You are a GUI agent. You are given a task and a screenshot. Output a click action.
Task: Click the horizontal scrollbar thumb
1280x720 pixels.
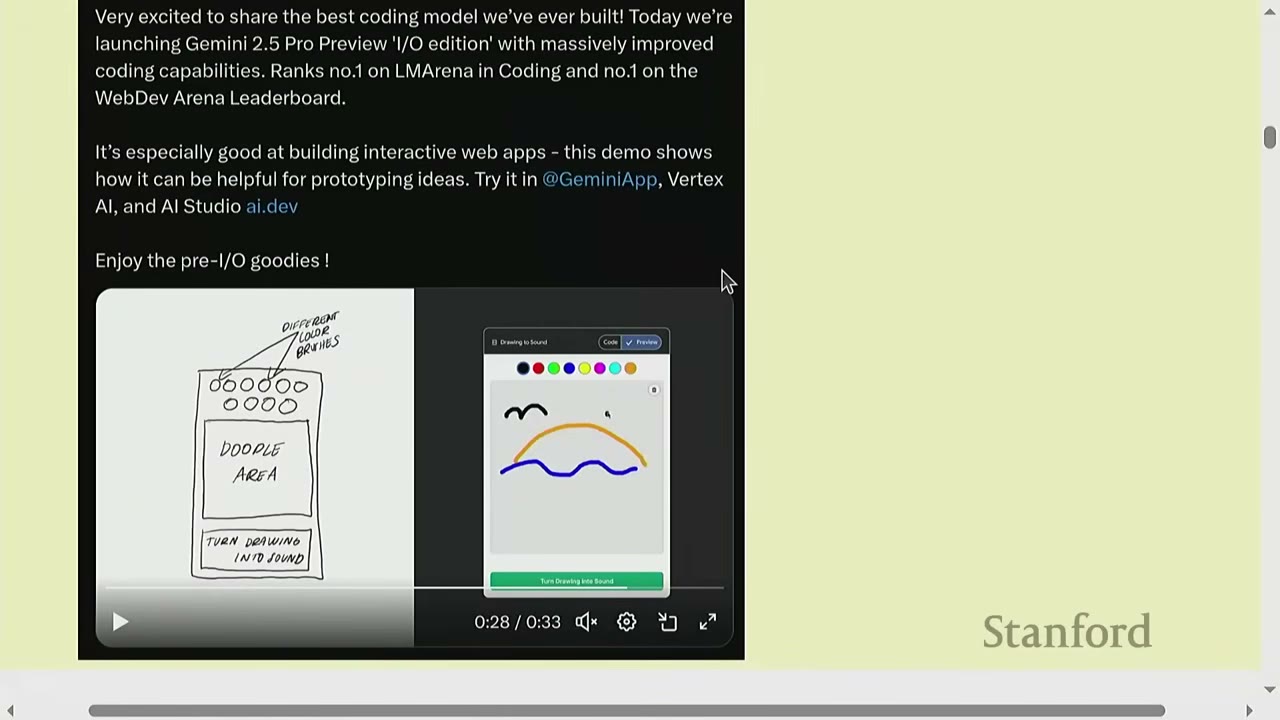point(626,710)
